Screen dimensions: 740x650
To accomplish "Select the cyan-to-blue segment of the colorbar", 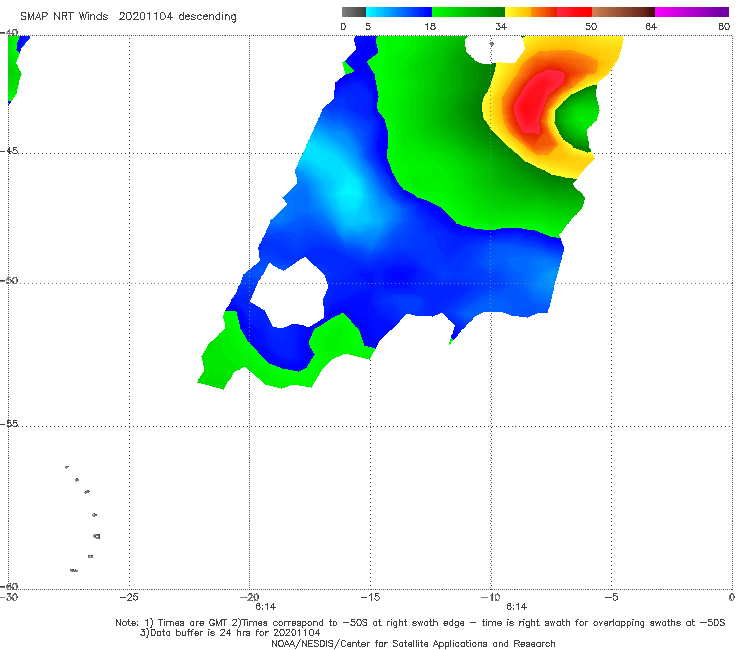I will 399,12.
